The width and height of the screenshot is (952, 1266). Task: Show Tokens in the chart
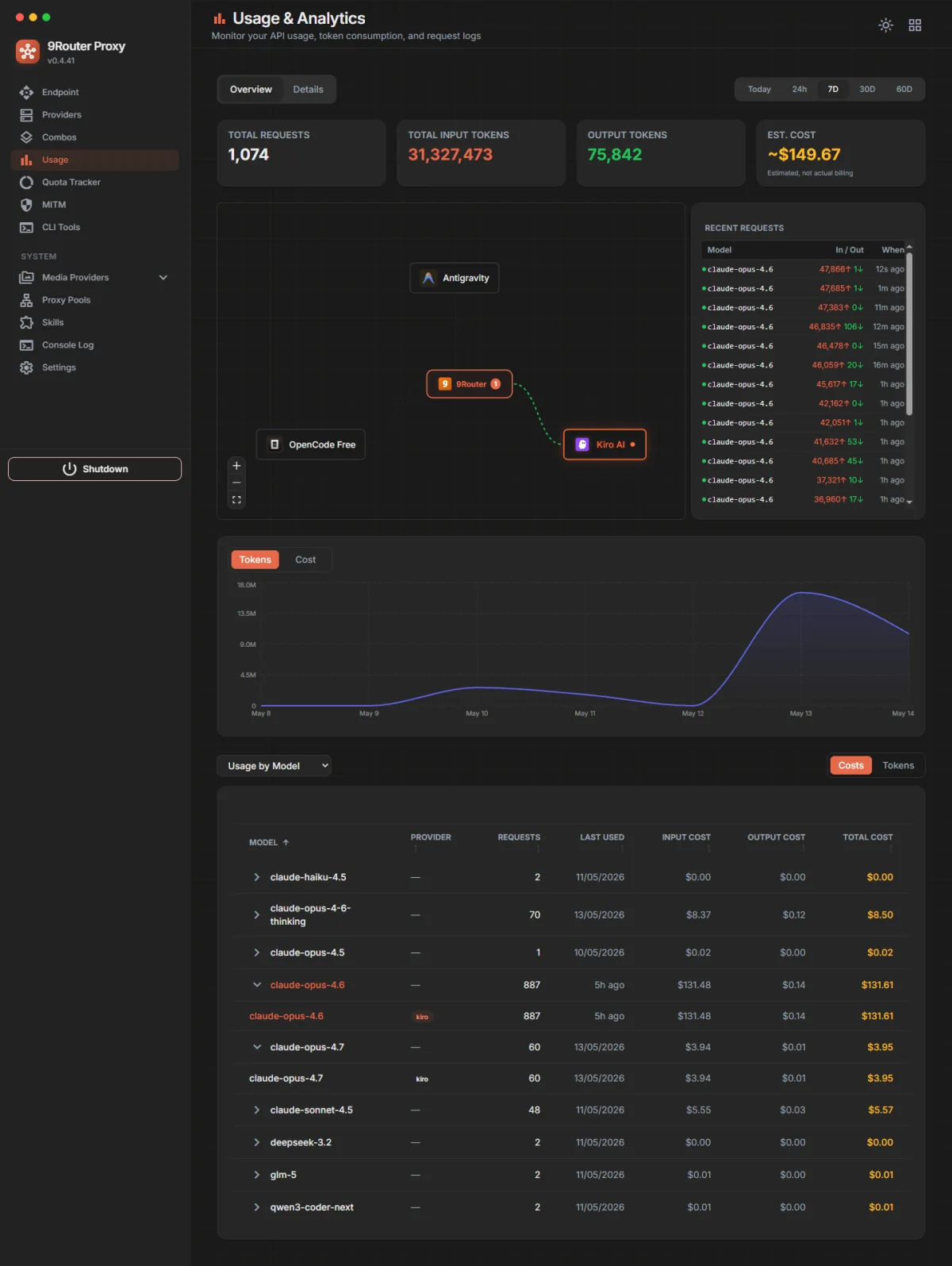pos(255,560)
